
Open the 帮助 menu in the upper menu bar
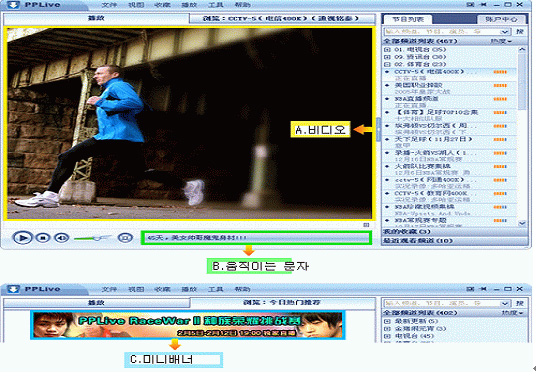tap(242, 5)
